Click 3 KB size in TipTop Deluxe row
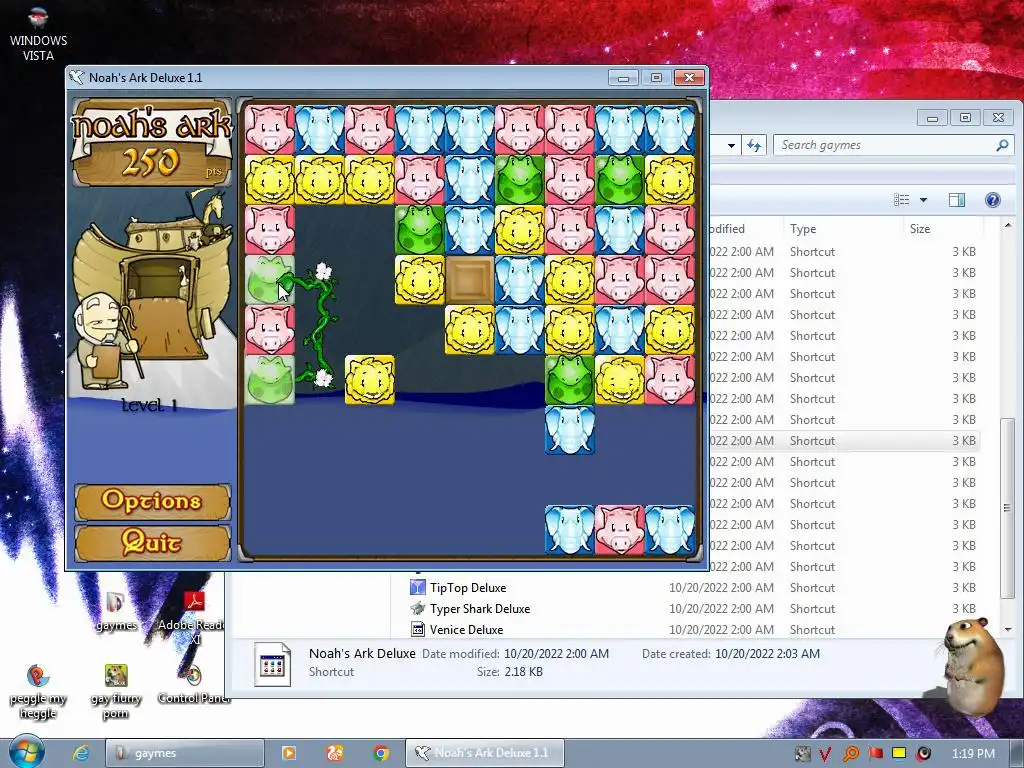This screenshot has height=768, width=1024. 964,588
